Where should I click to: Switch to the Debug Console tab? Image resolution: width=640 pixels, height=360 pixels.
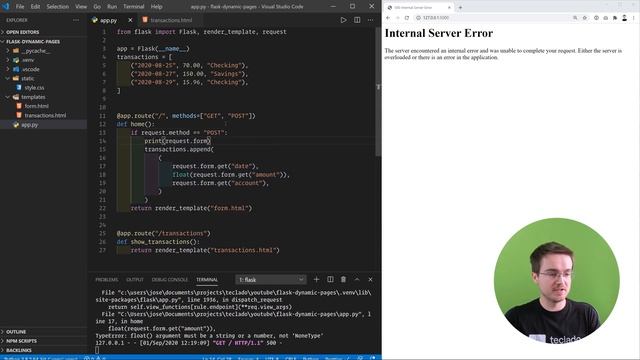tap(170, 280)
